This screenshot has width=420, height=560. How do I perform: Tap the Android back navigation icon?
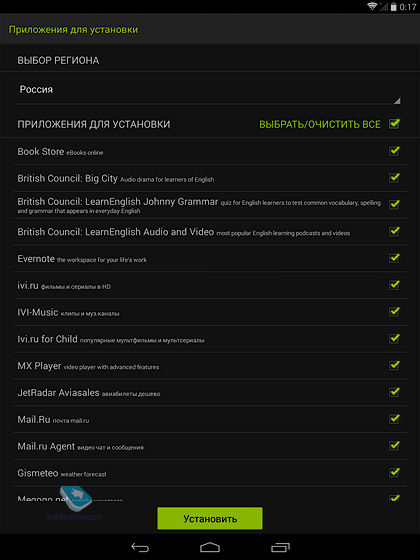point(140,547)
